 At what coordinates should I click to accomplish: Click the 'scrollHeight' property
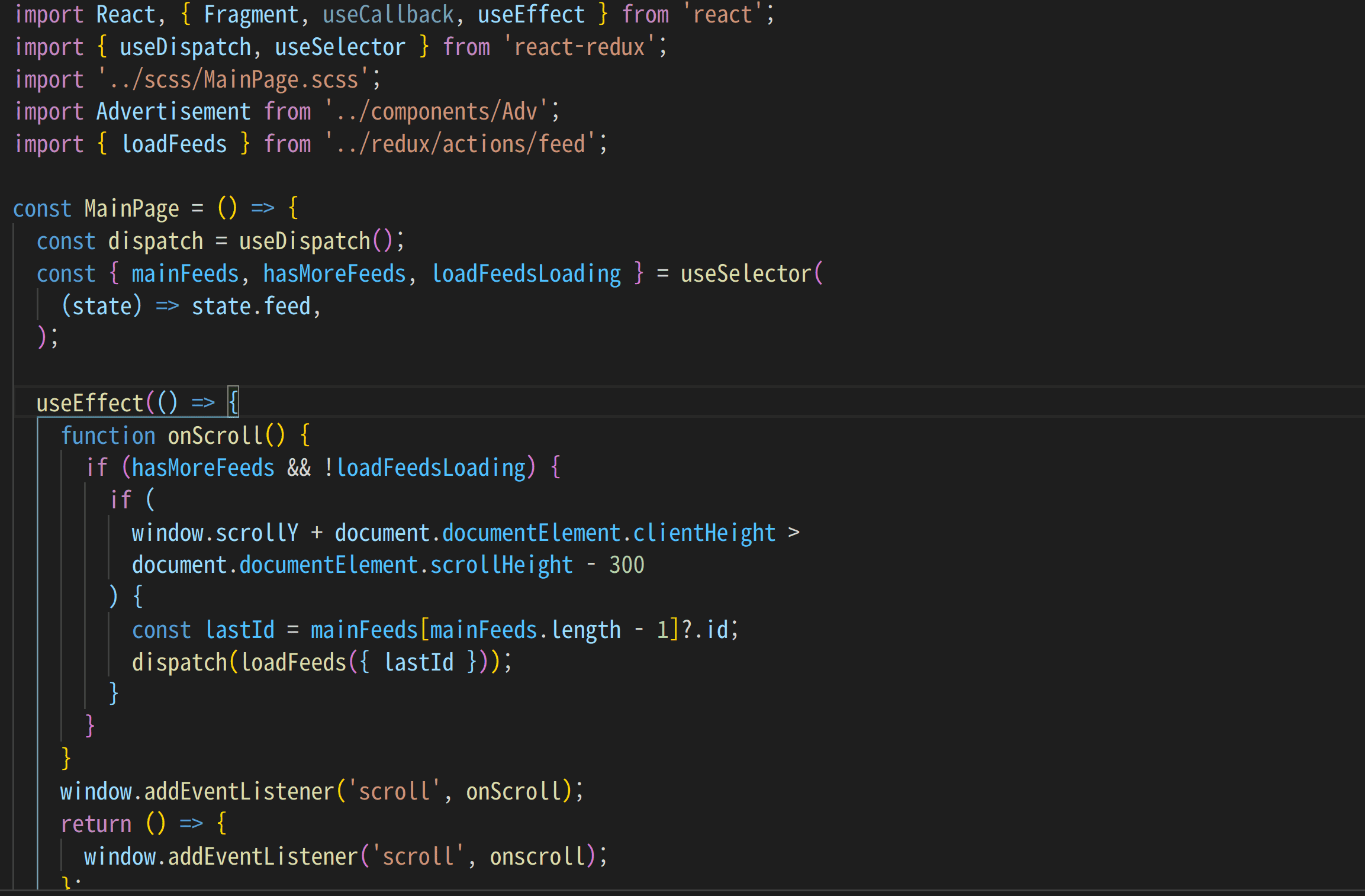(501, 565)
